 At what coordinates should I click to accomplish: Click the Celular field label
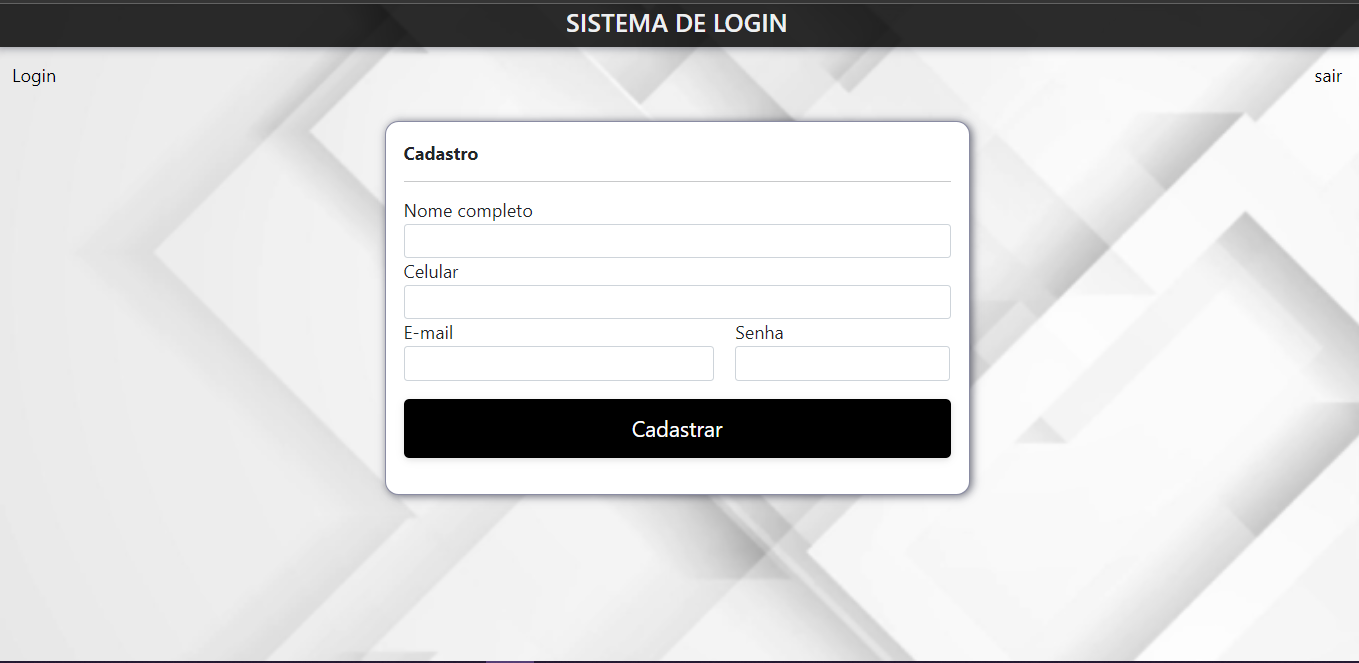point(430,271)
